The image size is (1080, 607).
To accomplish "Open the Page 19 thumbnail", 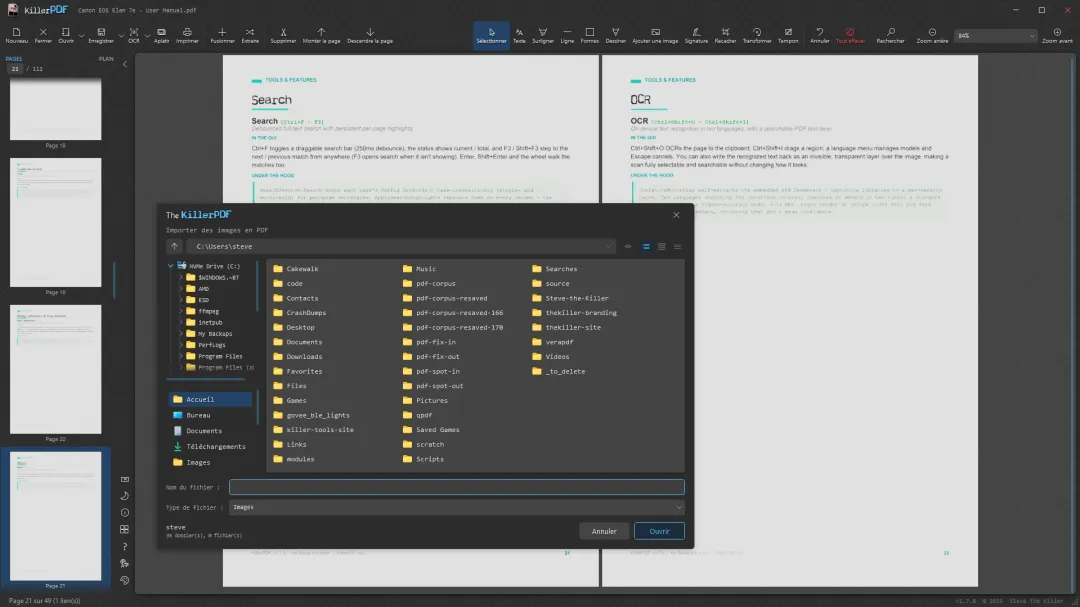I will coord(56,223).
